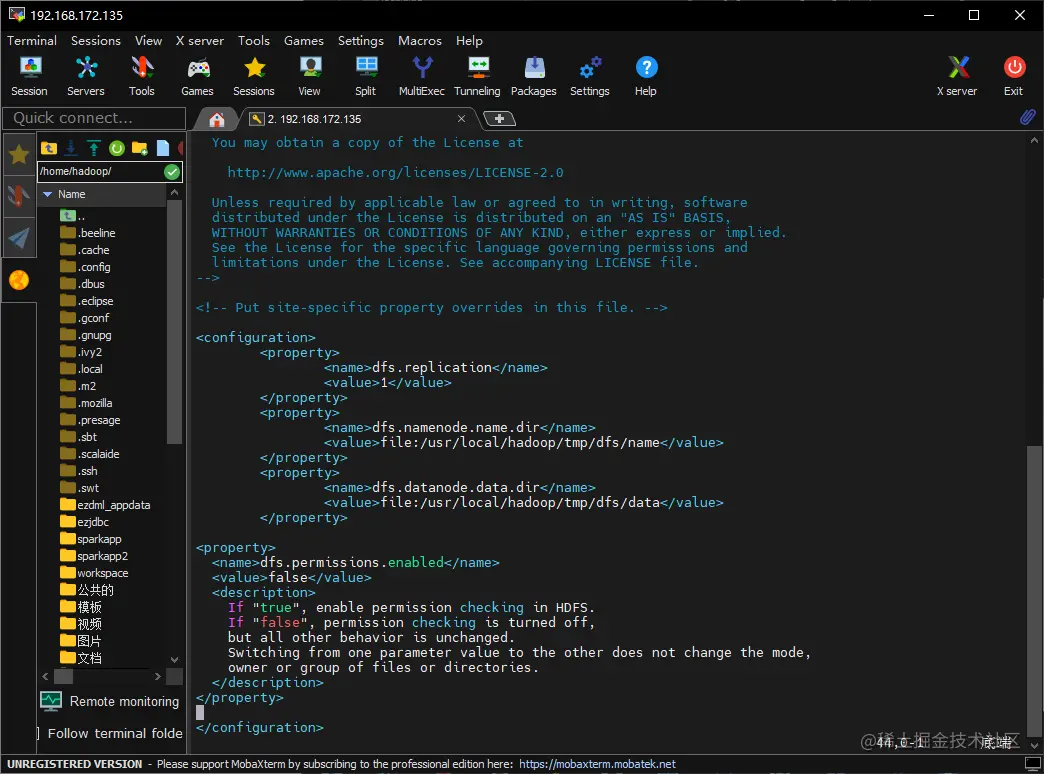Click the green path confirm checkmark
The image size is (1044, 774).
pos(172,172)
